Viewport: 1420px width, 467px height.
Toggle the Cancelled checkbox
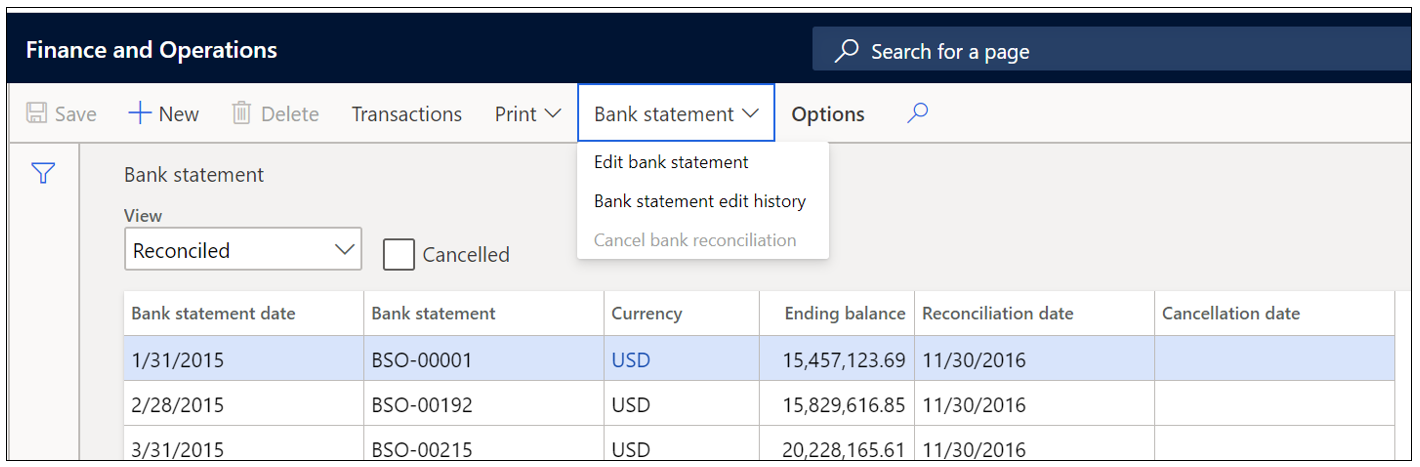[399, 254]
